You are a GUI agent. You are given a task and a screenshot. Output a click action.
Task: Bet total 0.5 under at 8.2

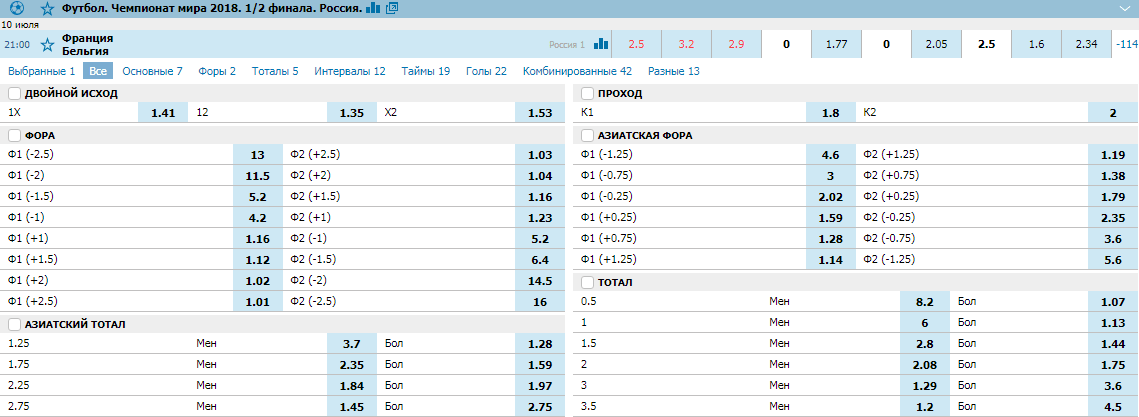[x=925, y=301]
